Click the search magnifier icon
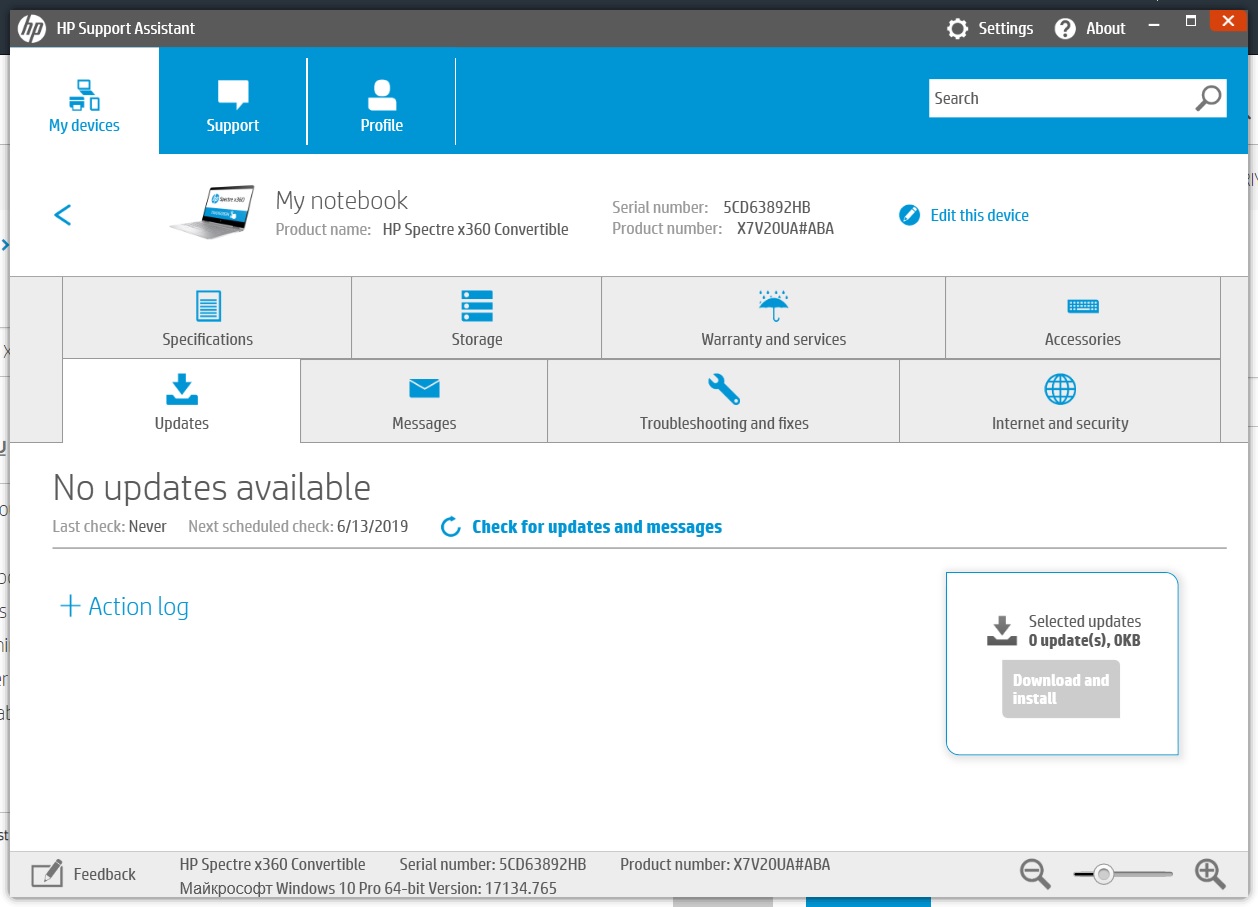The height and width of the screenshot is (907, 1258). pyautogui.click(x=1208, y=98)
